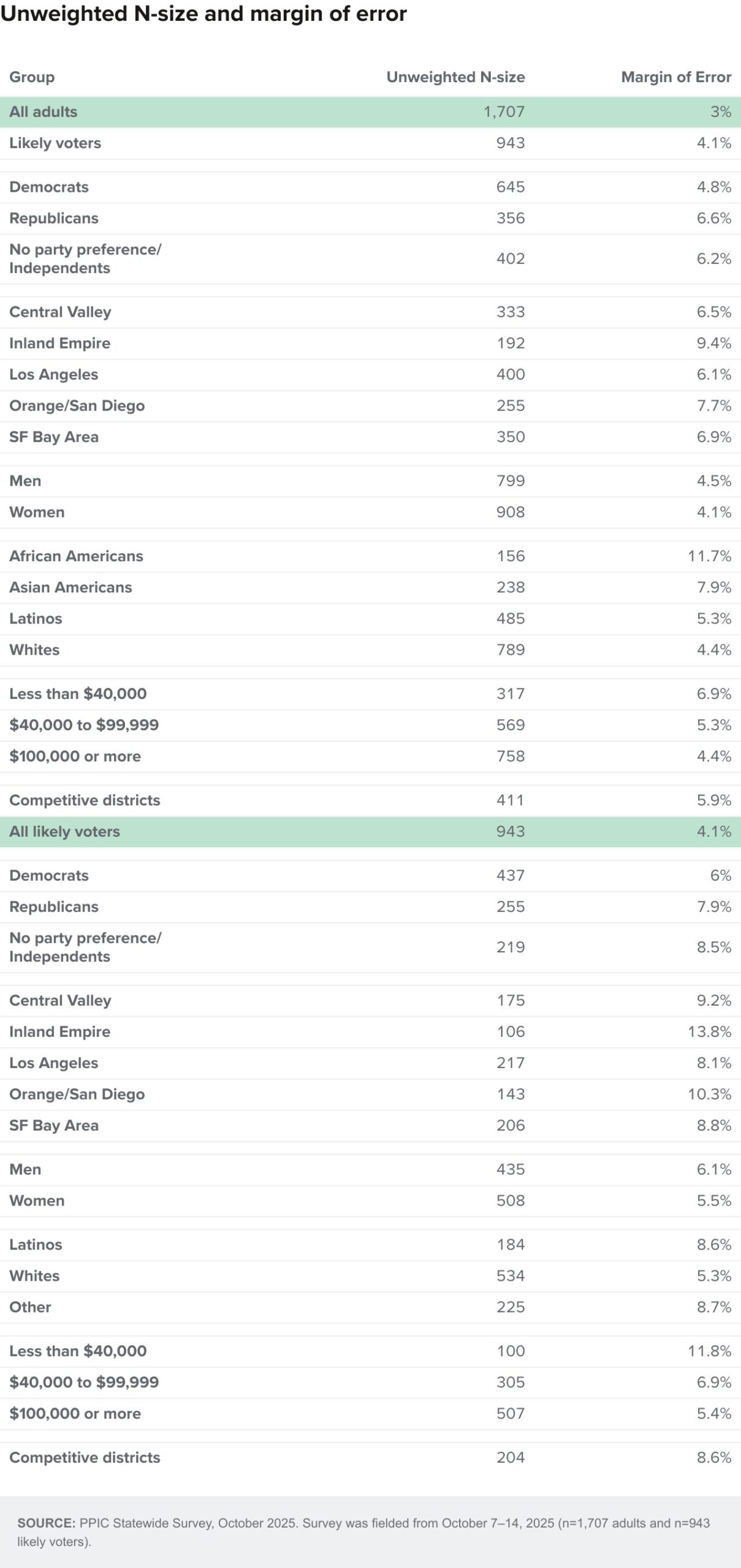Click the Unweighted N-size column header

click(455, 77)
